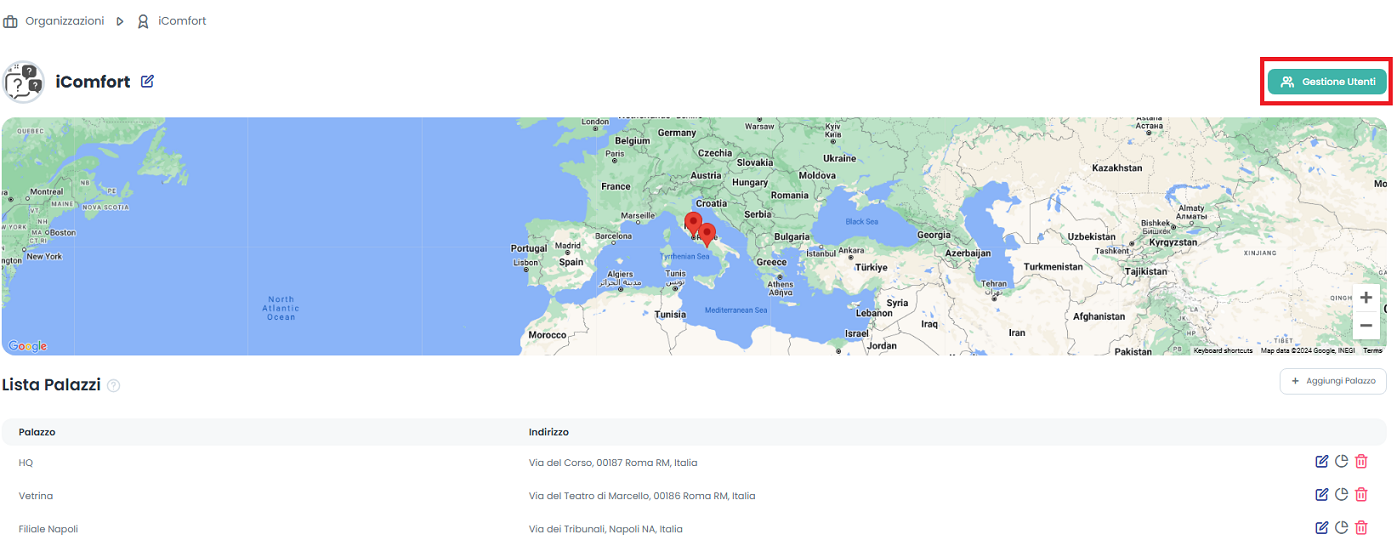This screenshot has height=540, width=1397.
Task: Delete the Filiale Napoli building
Action: [1361, 528]
